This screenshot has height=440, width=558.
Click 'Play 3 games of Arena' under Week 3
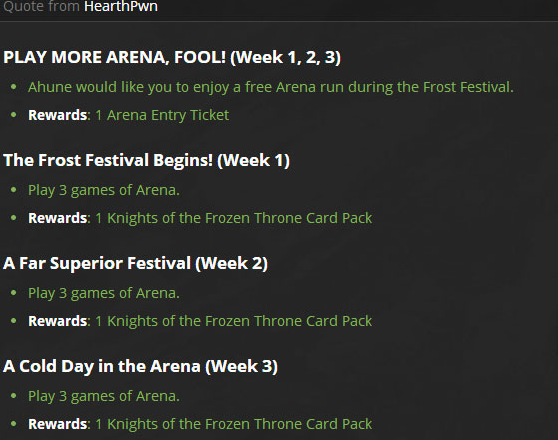[x=104, y=396]
